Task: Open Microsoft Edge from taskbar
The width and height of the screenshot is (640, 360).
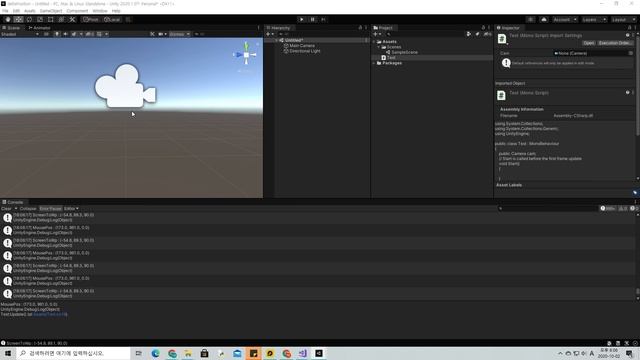Action: pyautogui.click(x=156, y=353)
